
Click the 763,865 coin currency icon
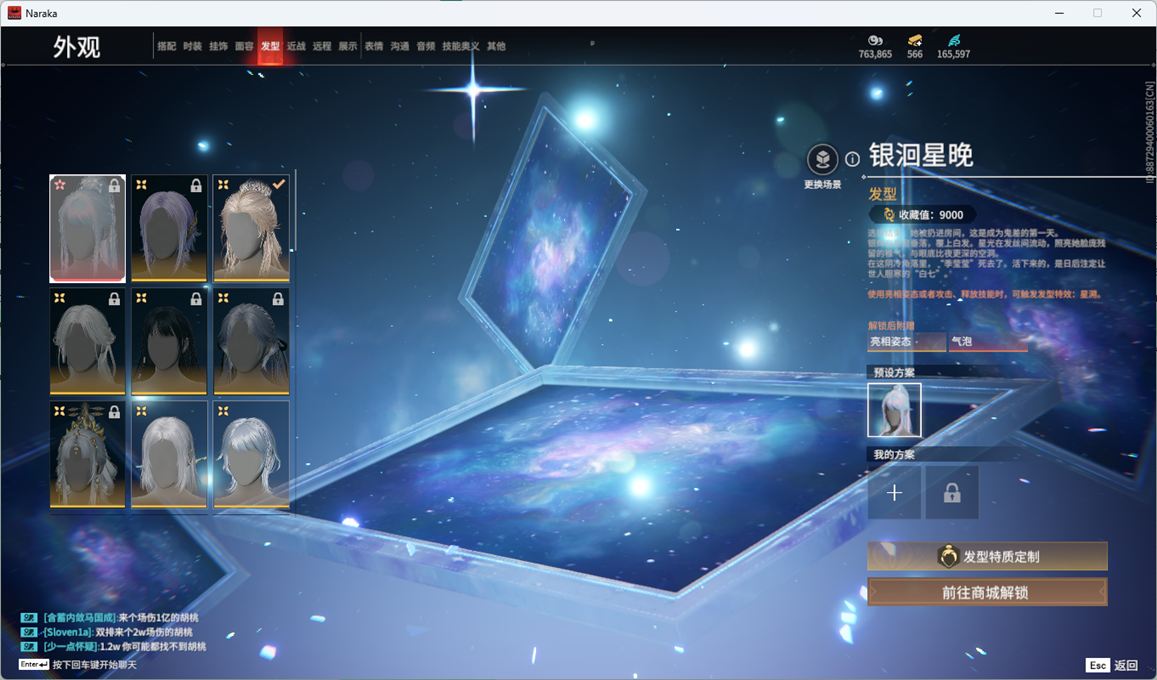[x=875, y=40]
